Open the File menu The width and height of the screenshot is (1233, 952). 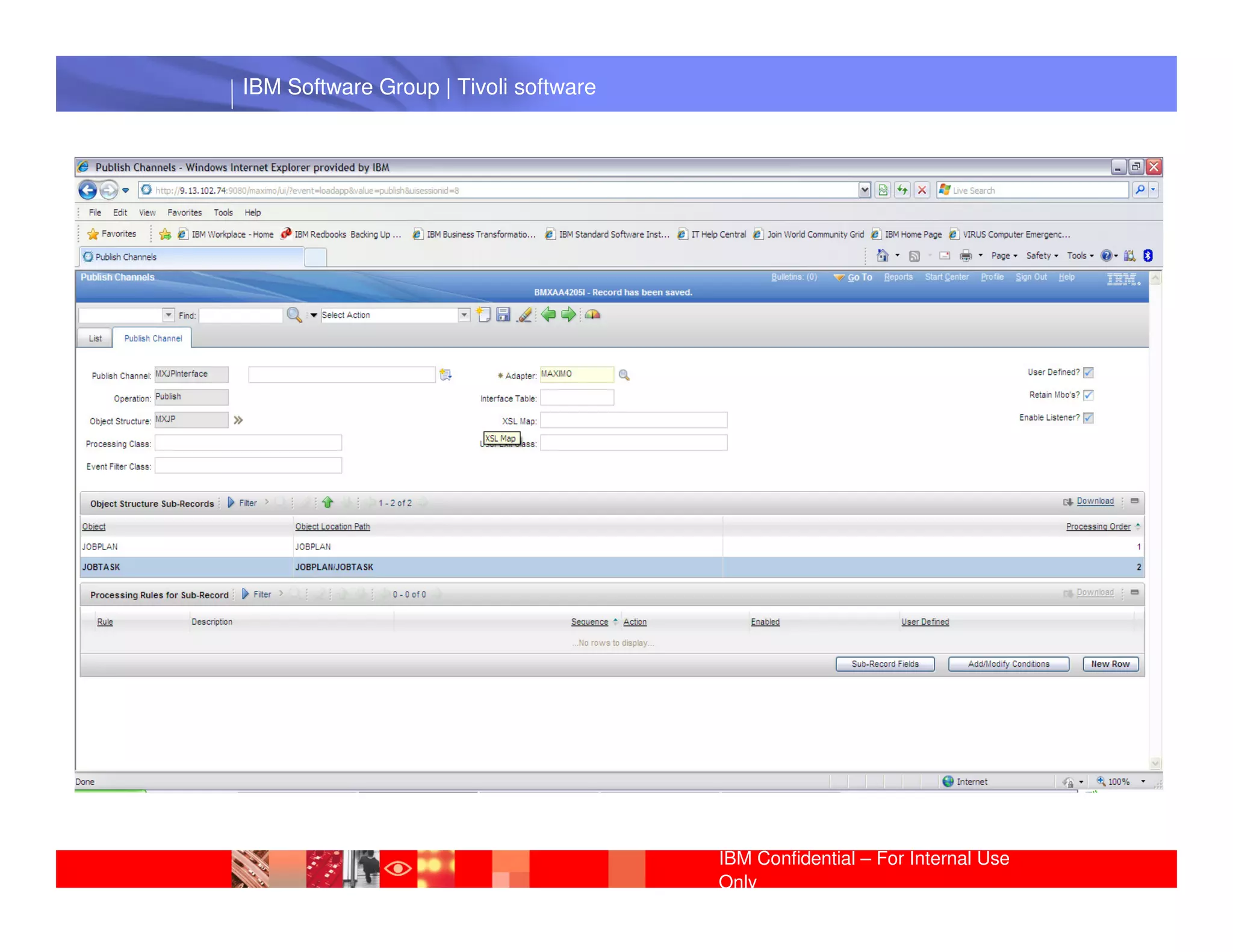click(95, 212)
